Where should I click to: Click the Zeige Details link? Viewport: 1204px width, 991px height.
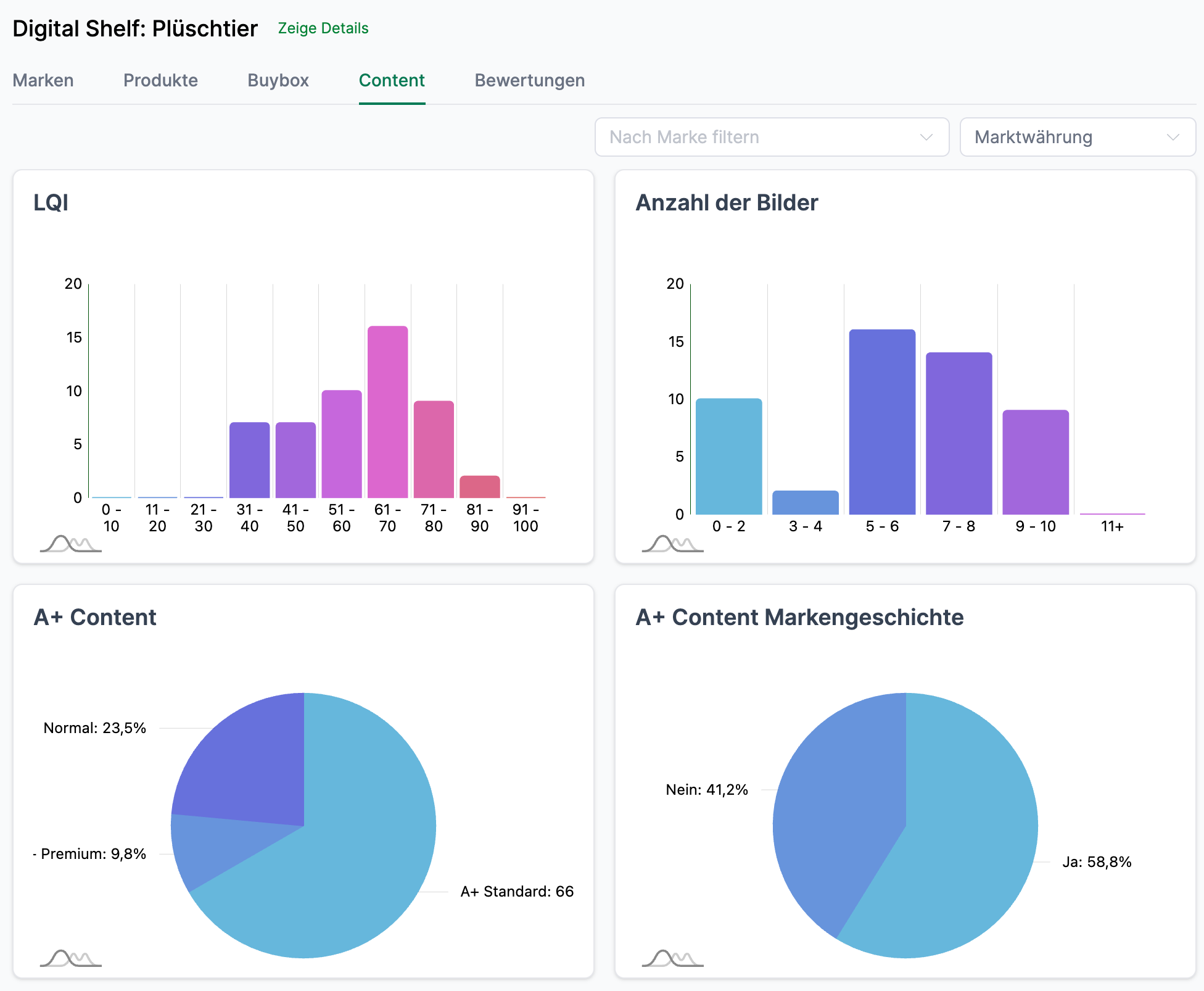tap(323, 28)
